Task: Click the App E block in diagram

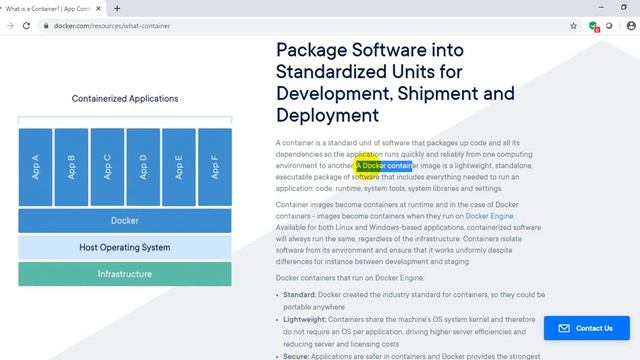Action: (x=179, y=167)
